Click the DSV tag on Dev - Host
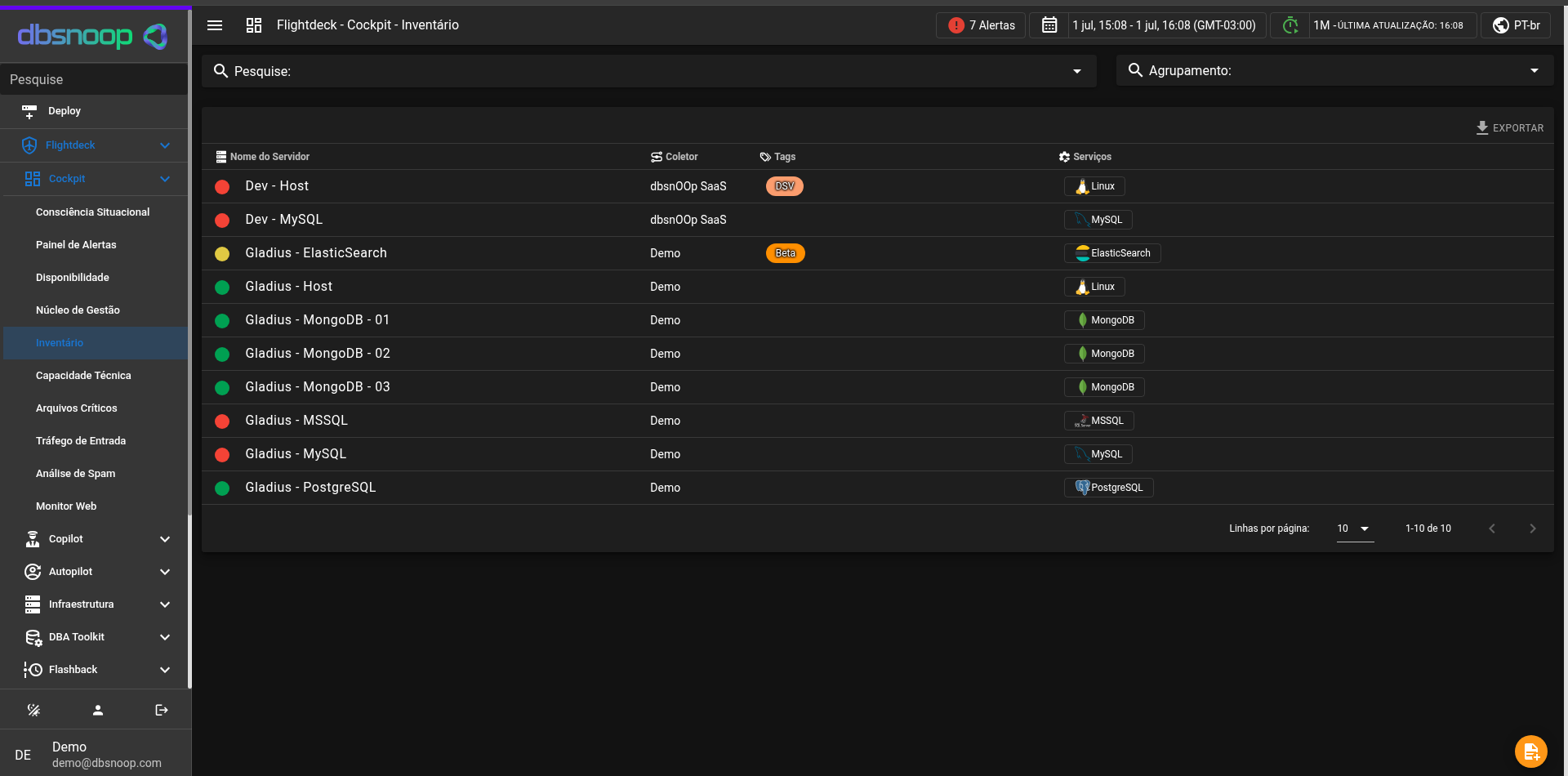 pyautogui.click(x=785, y=186)
